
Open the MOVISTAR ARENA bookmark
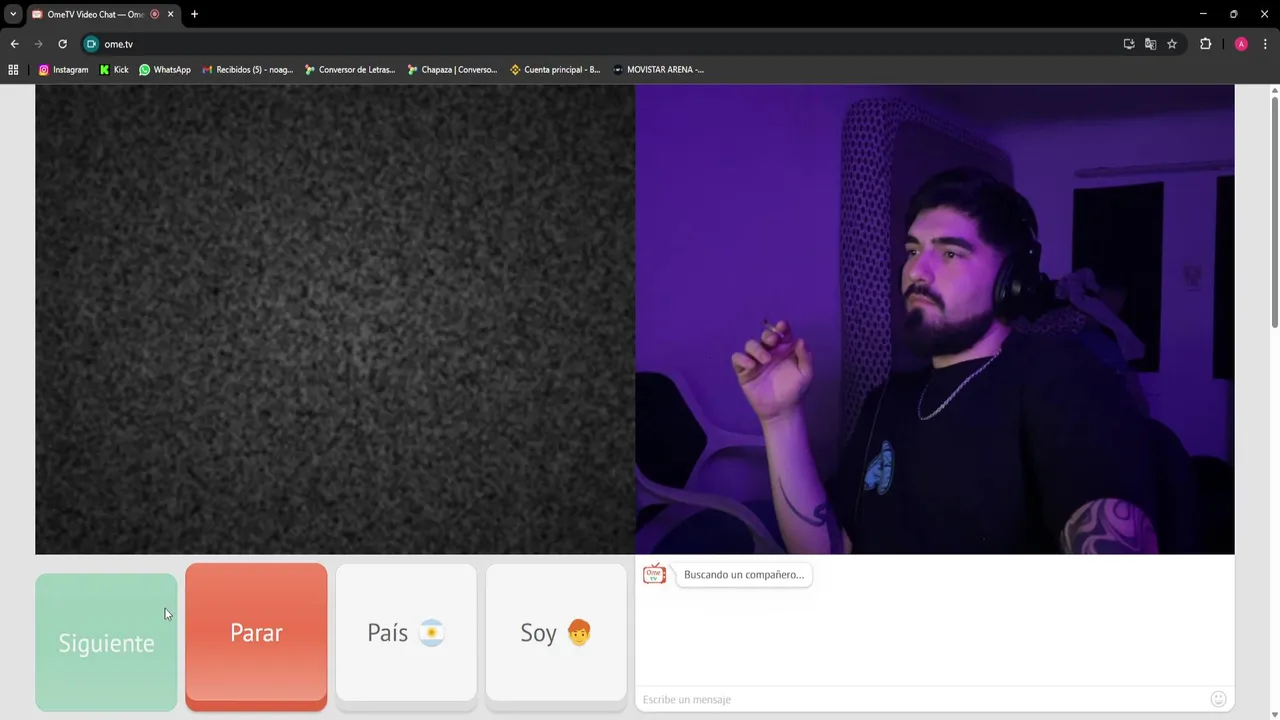pyautogui.click(x=658, y=70)
